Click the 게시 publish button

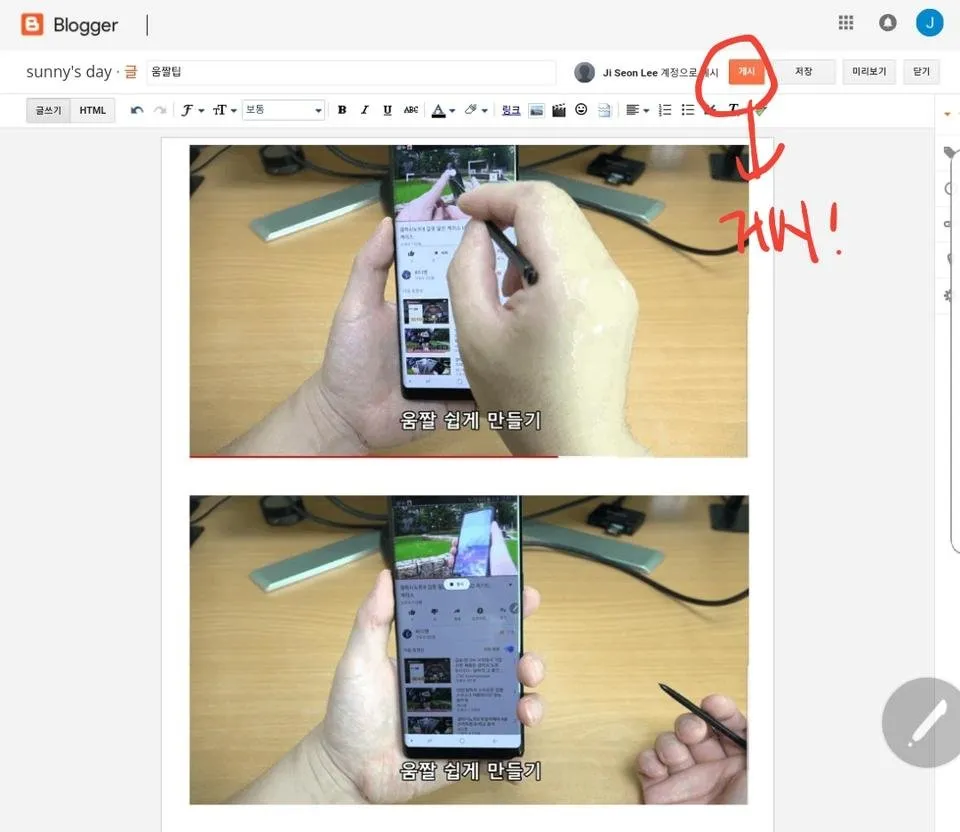click(746, 72)
